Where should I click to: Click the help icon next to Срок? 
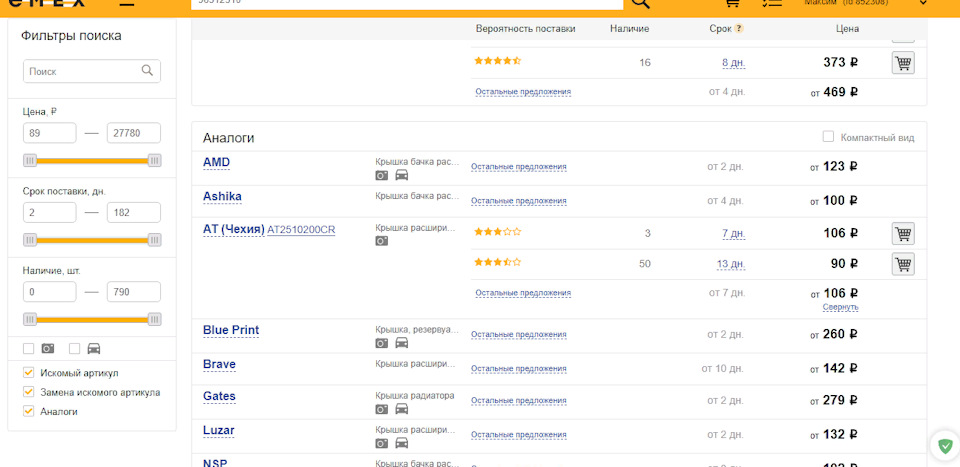click(739, 29)
